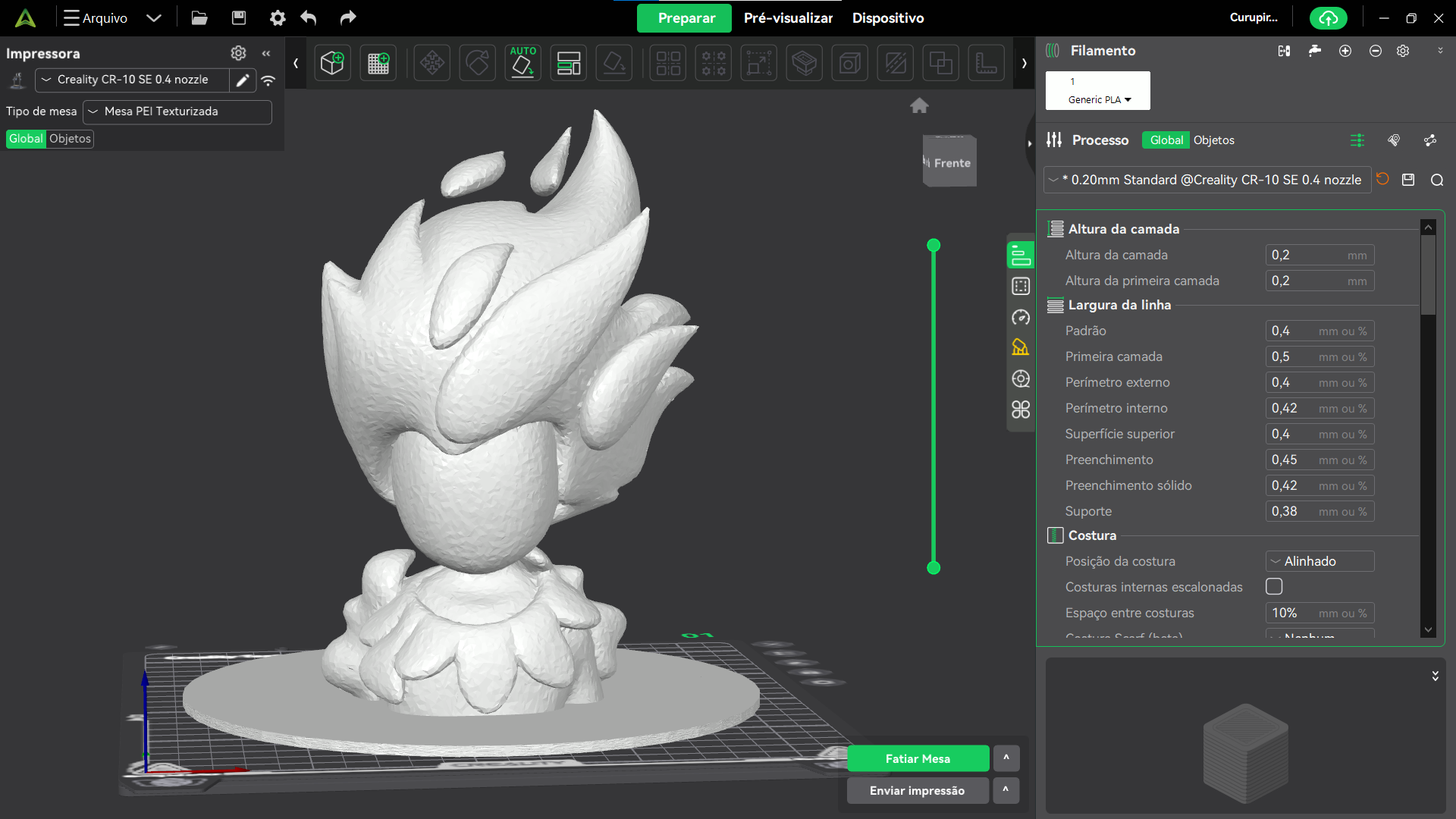Open Impressora panel settings gear
Screen dimensions: 1456x819
(x=238, y=53)
